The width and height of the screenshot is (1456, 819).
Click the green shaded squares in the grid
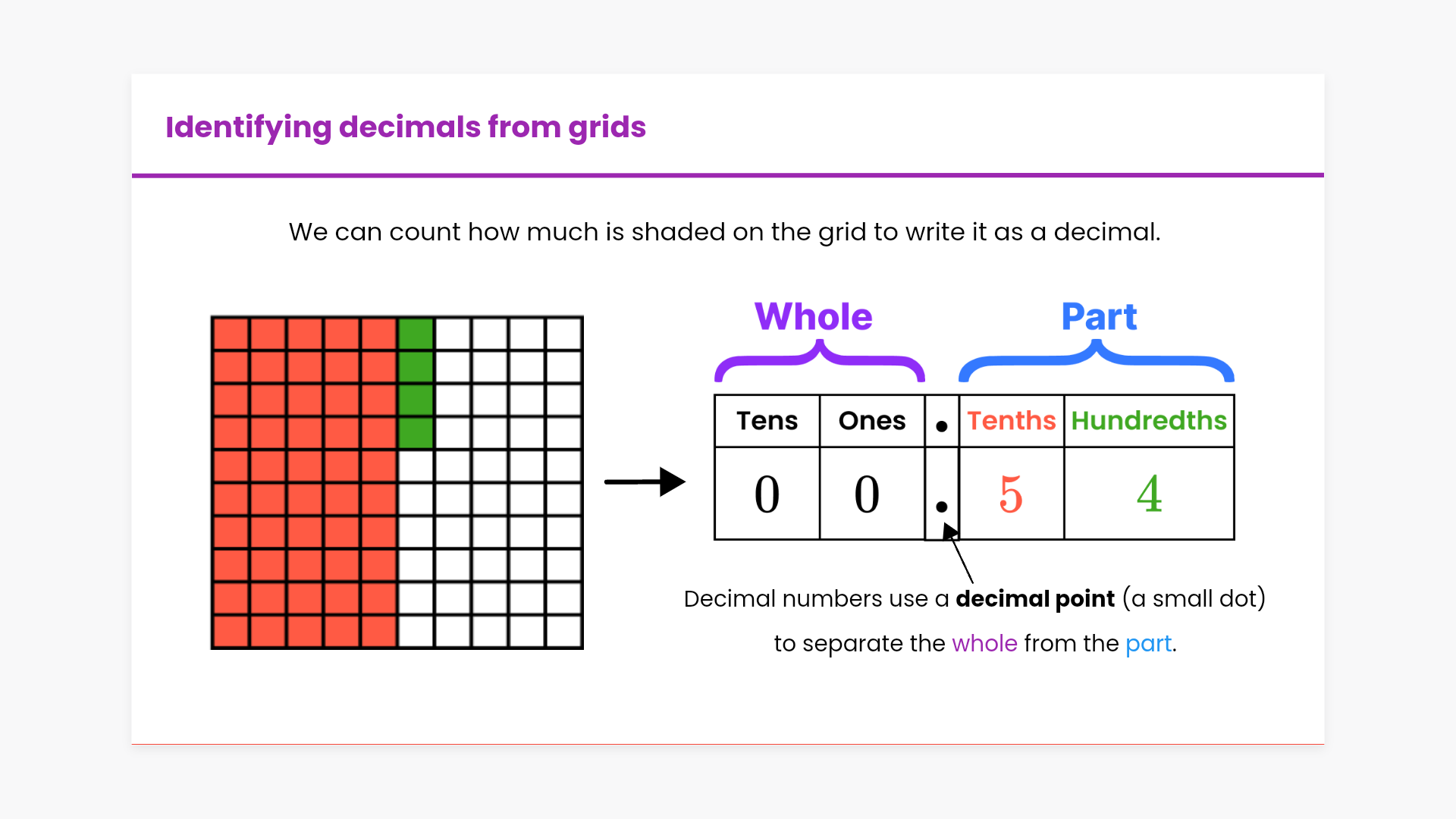(x=415, y=383)
